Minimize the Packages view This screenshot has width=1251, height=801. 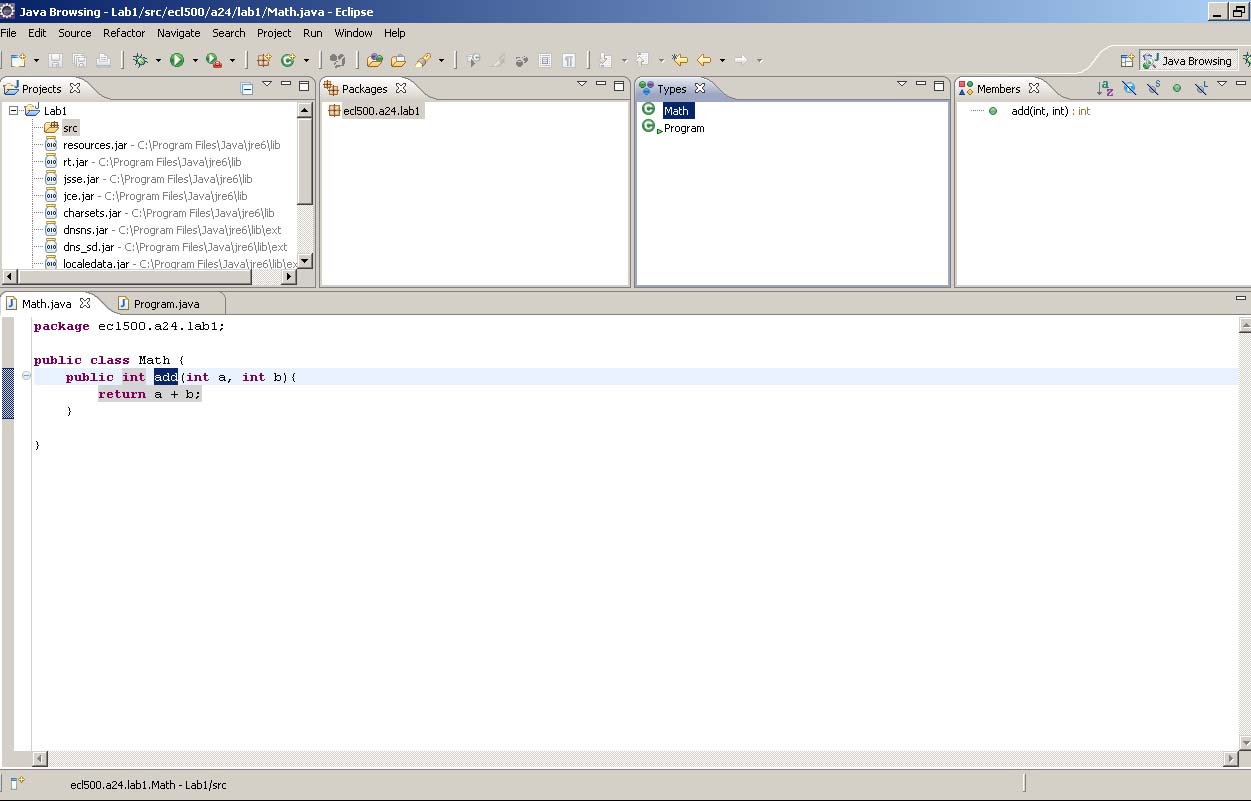pos(601,85)
